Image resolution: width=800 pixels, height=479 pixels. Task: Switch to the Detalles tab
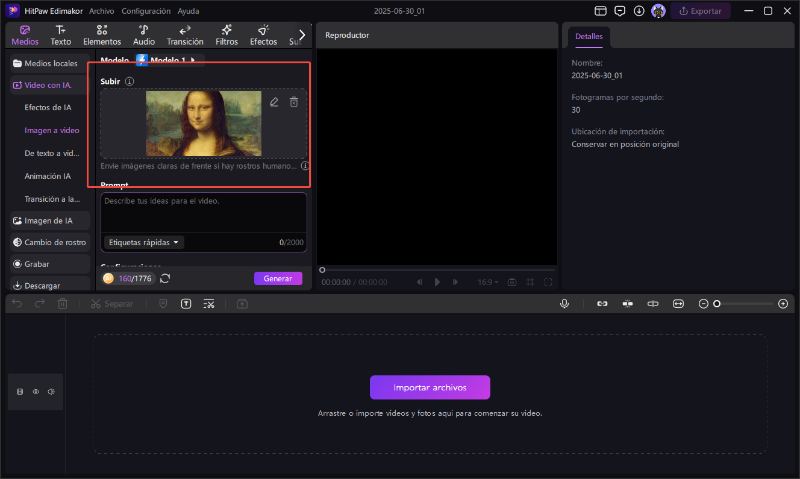pyautogui.click(x=589, y=36)
